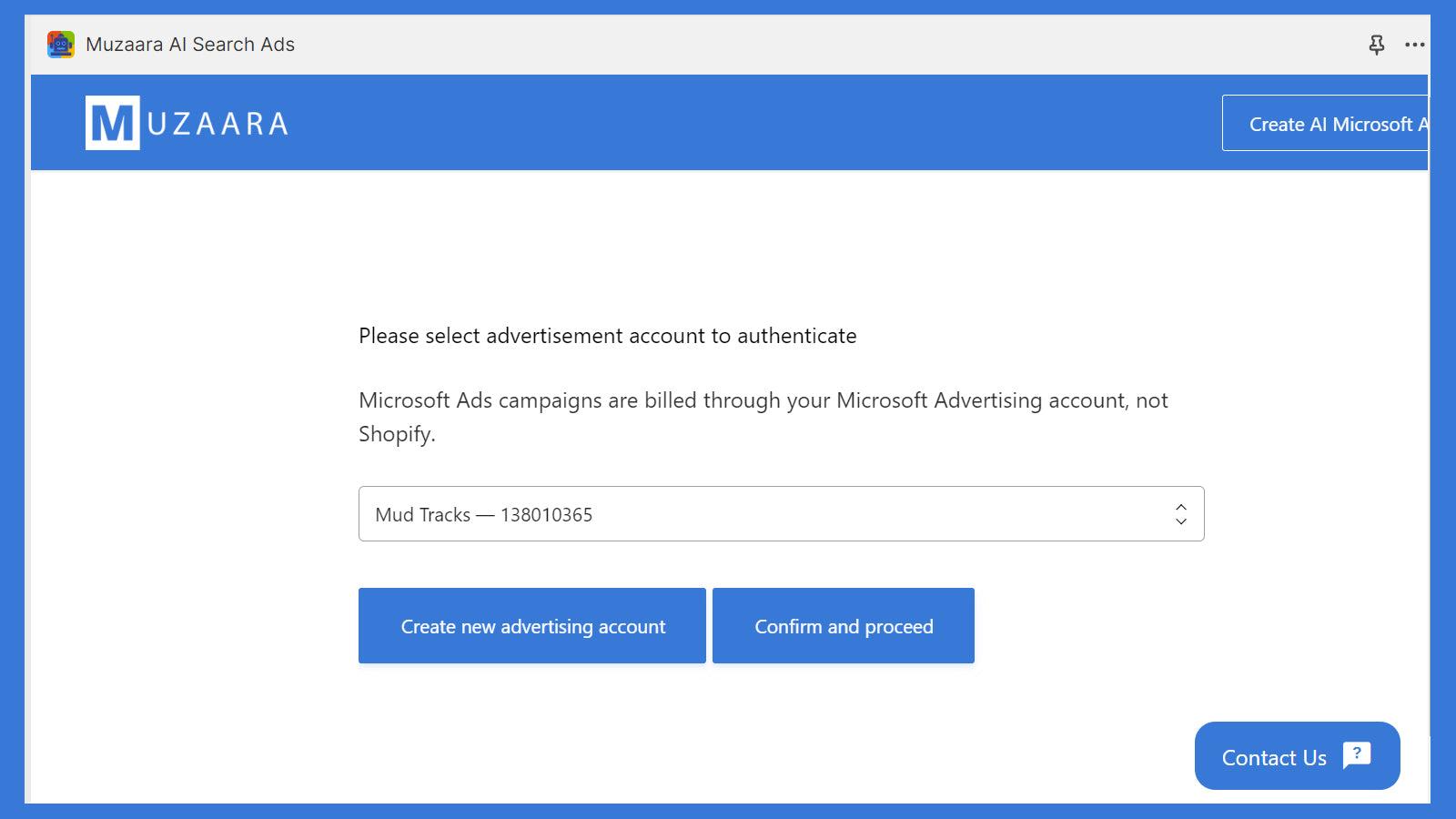Select the pushpin icon in the top bar

pos(1377,44)
